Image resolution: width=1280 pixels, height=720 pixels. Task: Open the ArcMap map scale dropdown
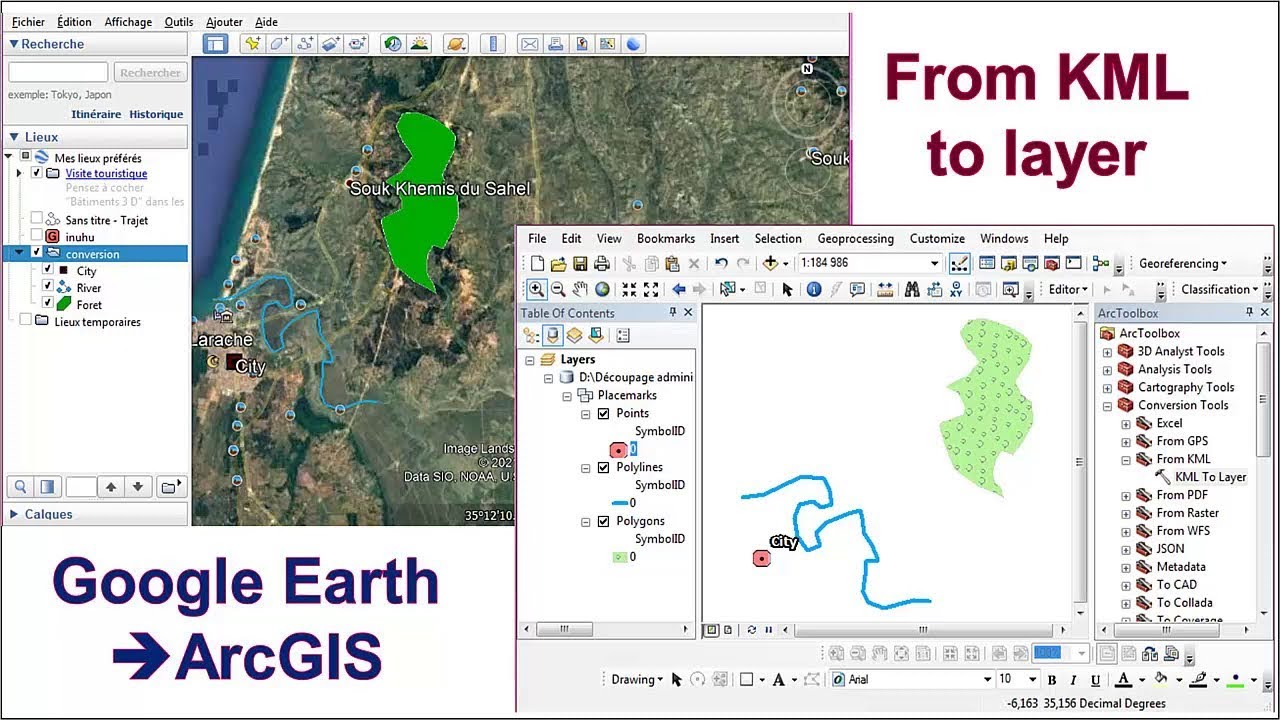pos(935,264)
